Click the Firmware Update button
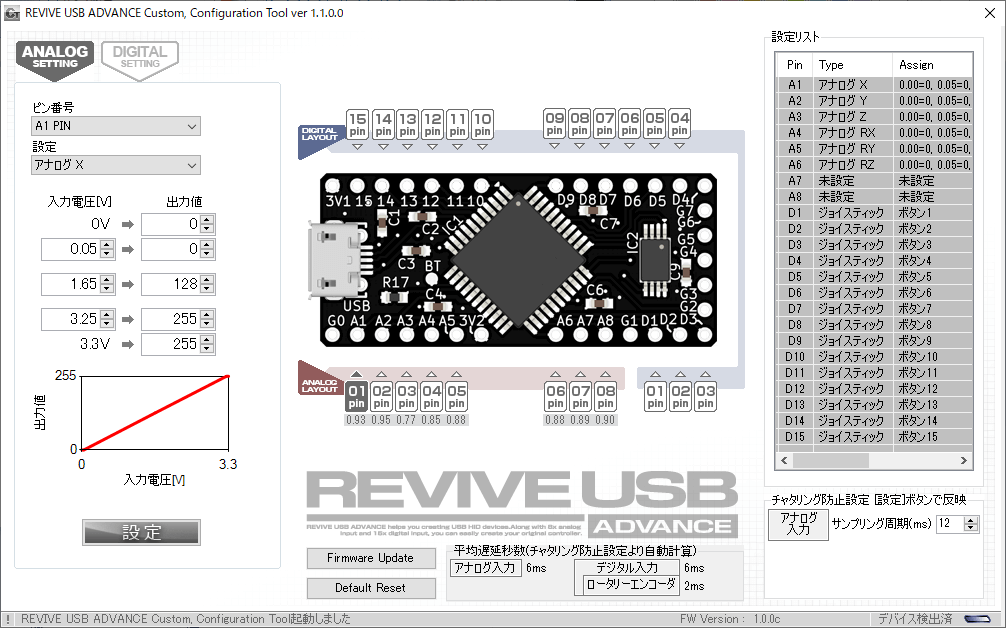The height and width of the screenshot is (628, 1006). pos(371,558)
